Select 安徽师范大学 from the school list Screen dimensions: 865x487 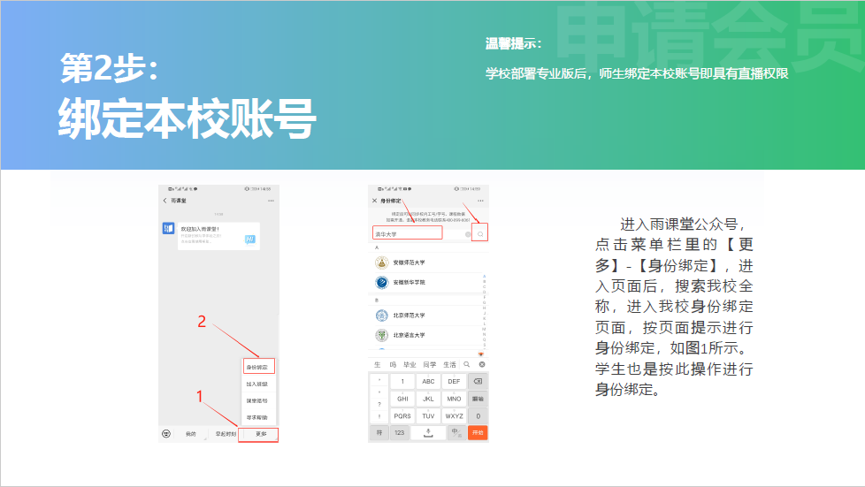tap(428, 263)
